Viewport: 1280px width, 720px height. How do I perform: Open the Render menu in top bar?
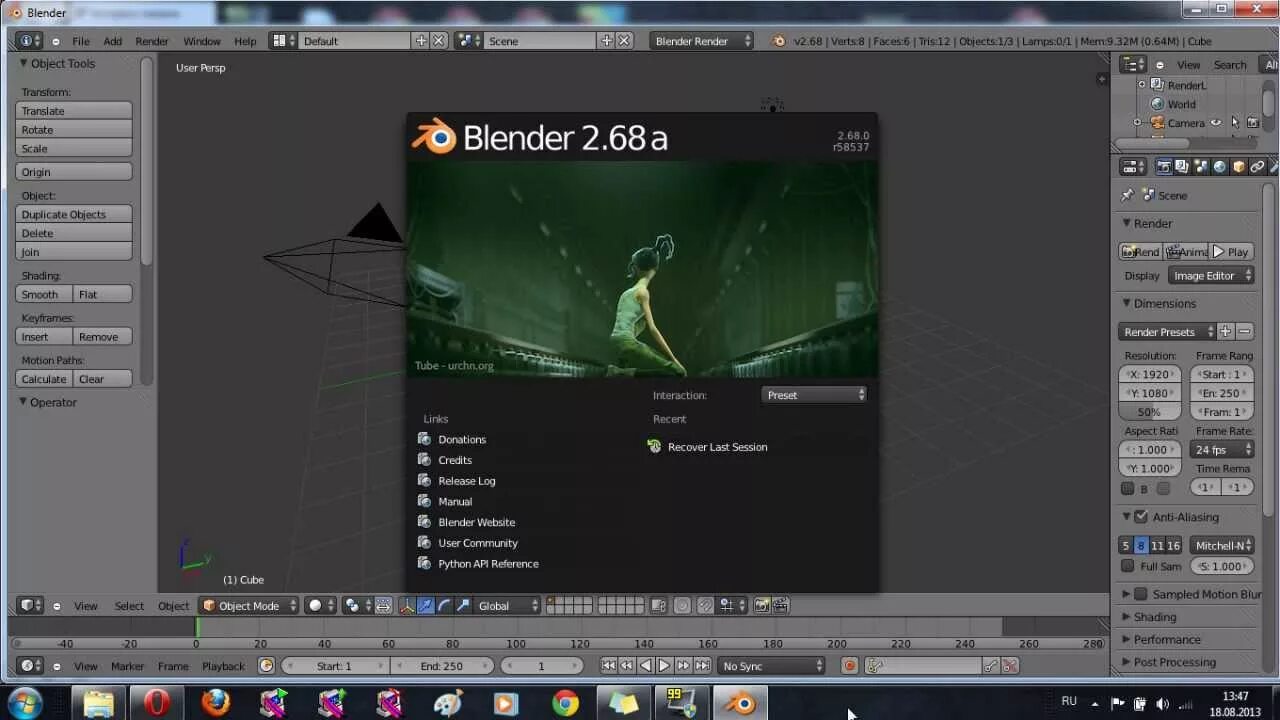point(152,41)
